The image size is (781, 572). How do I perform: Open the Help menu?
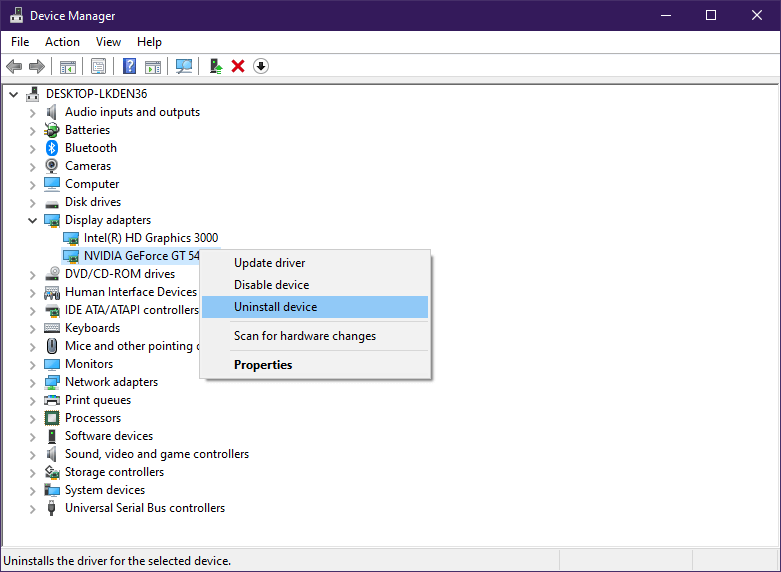pyautogui.click(x=149, y=42)
